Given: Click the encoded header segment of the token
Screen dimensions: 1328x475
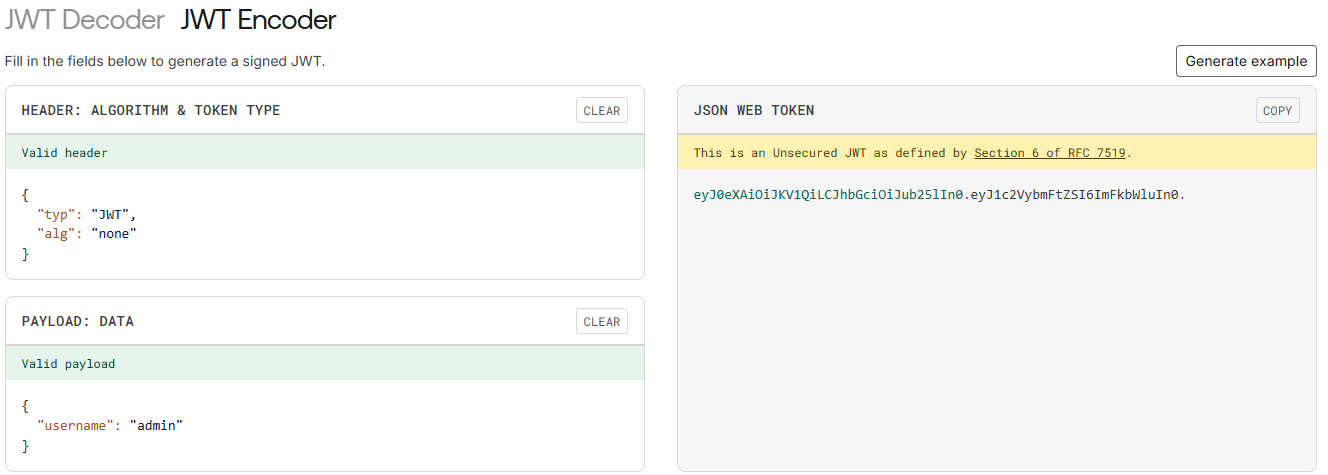Looking at the screenshot, I should coord(829,195).
